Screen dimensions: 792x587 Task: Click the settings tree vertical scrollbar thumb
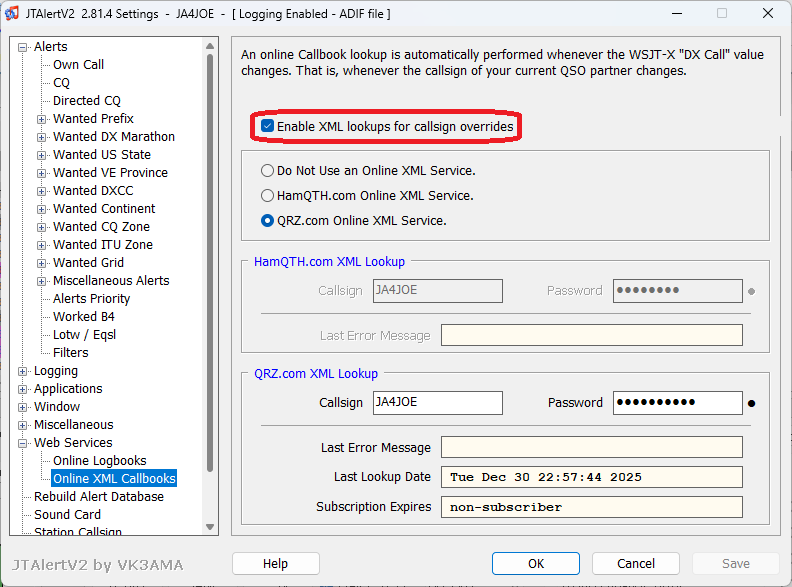click(210, 263)
